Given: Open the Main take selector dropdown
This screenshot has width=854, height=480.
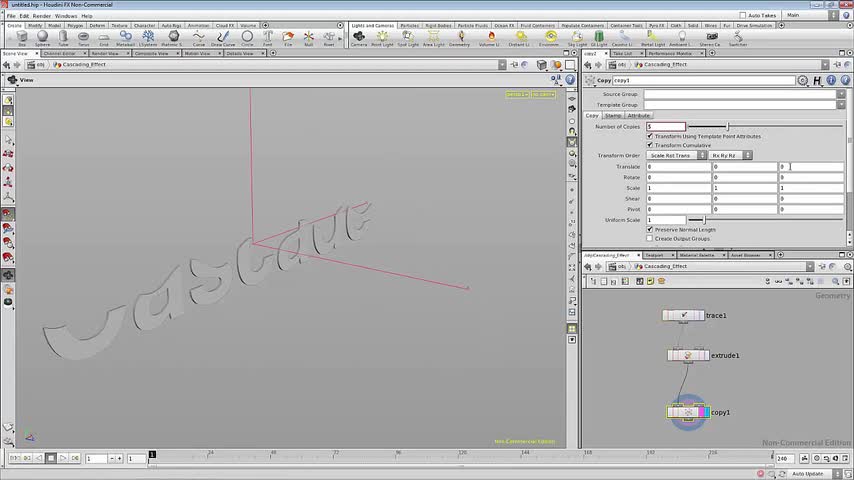Looking at the screenshot, I should 812,15.
